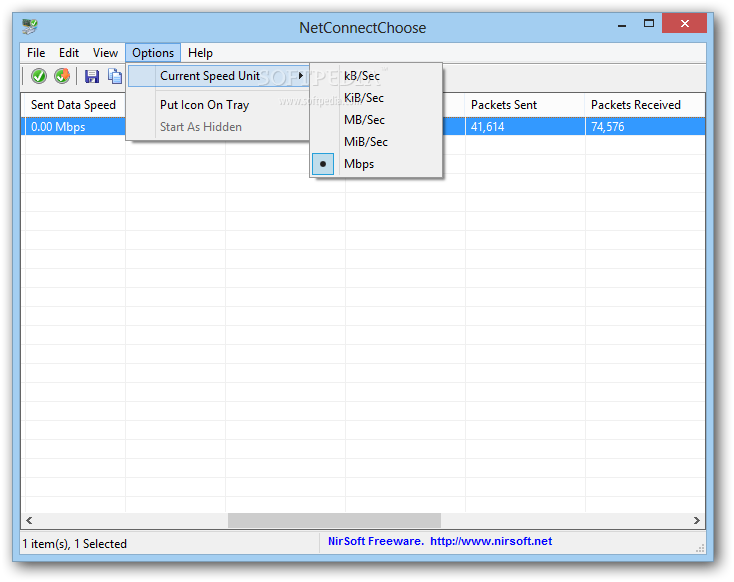
Task: Open the Help menu
Action: [x=200, y=53]
